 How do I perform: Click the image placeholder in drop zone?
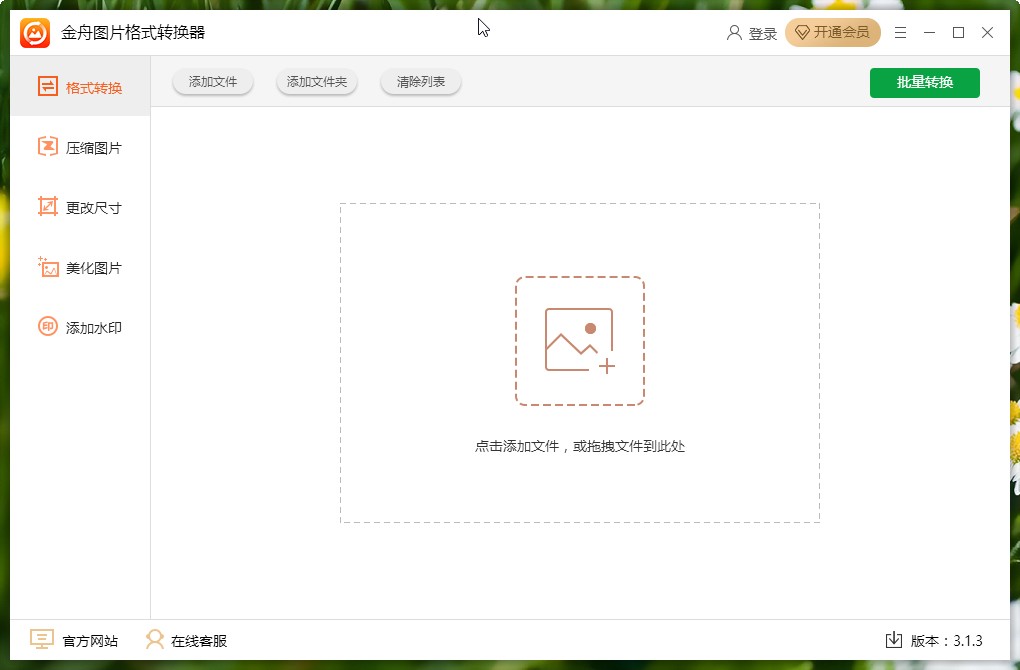(580, 340)
